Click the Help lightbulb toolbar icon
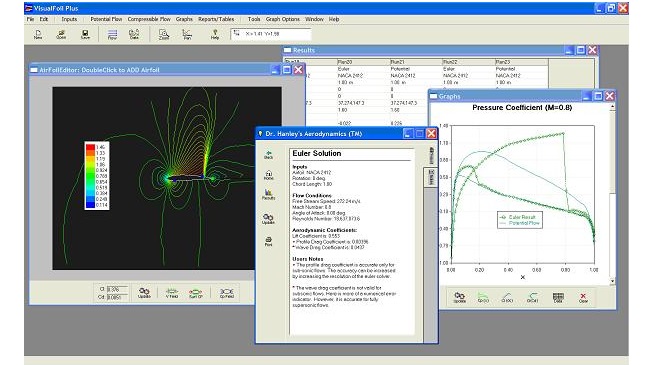645x365 pixels. [x=215, y=35]
